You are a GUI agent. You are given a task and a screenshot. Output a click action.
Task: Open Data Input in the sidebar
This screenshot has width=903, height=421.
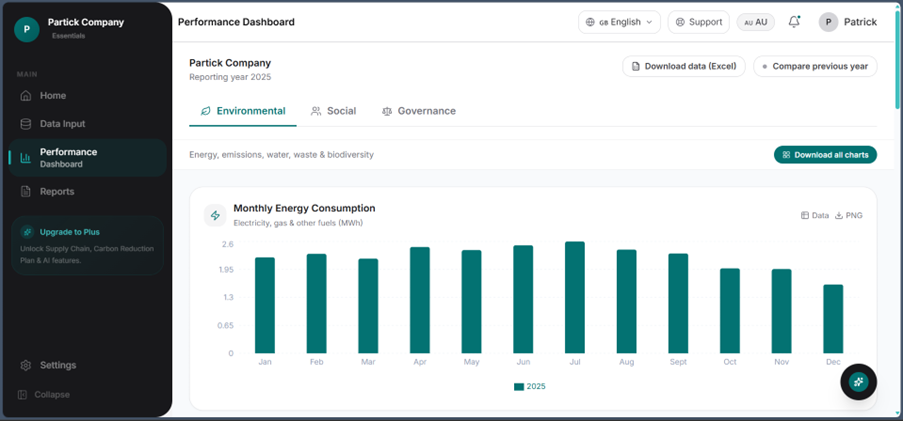click(x=88, y=124)
